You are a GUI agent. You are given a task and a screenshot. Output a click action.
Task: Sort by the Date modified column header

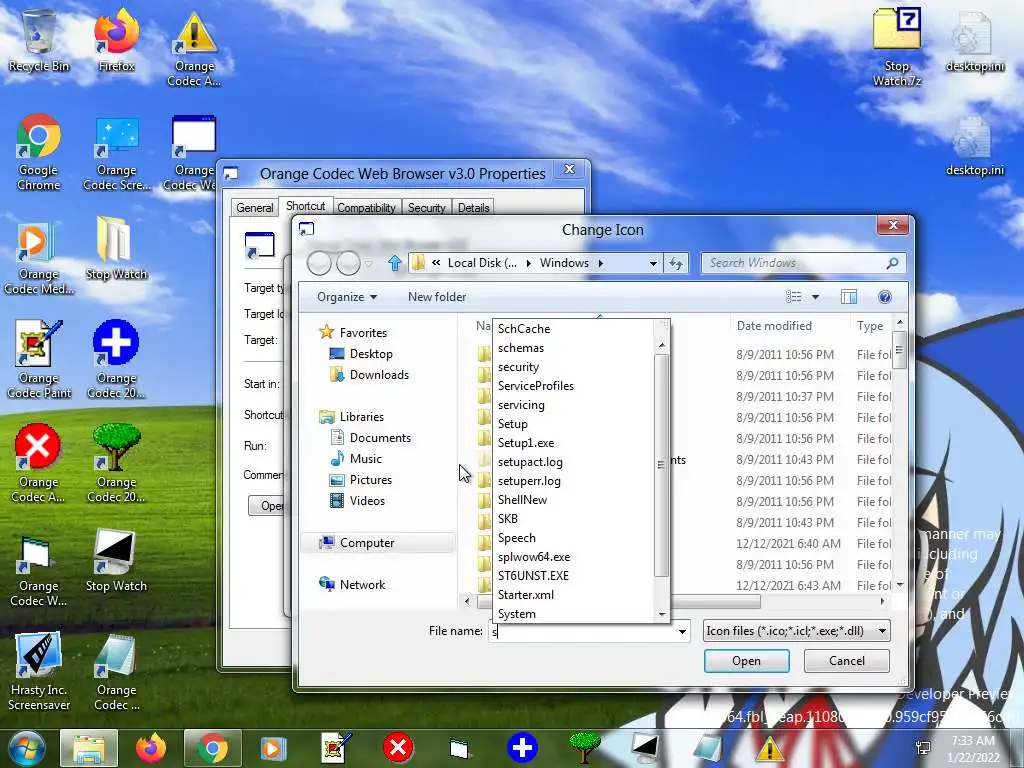[774, 326]
